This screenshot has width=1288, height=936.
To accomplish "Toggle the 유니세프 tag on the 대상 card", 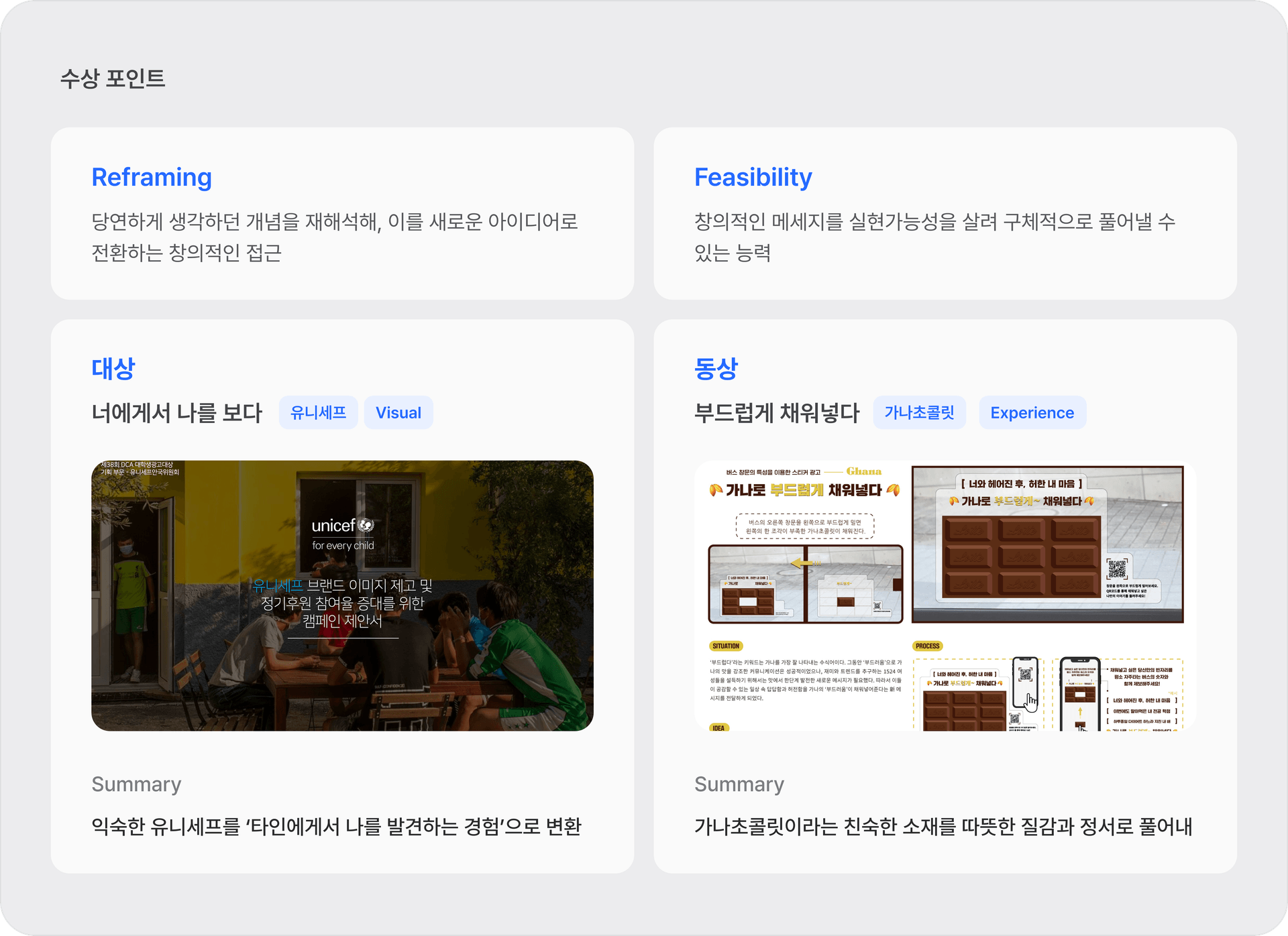I will pyautogui.click(x=319, y=412).
